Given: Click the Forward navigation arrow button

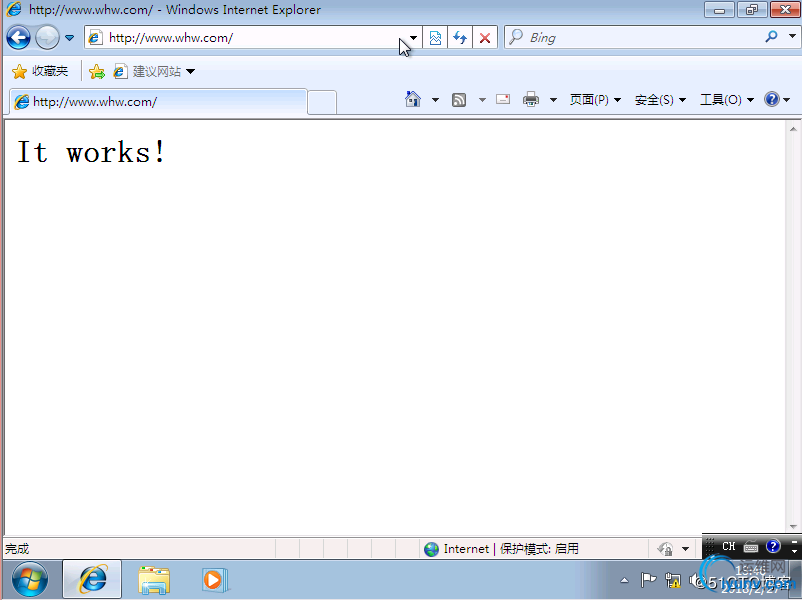Looking at the screenshot, I should 48,38.
